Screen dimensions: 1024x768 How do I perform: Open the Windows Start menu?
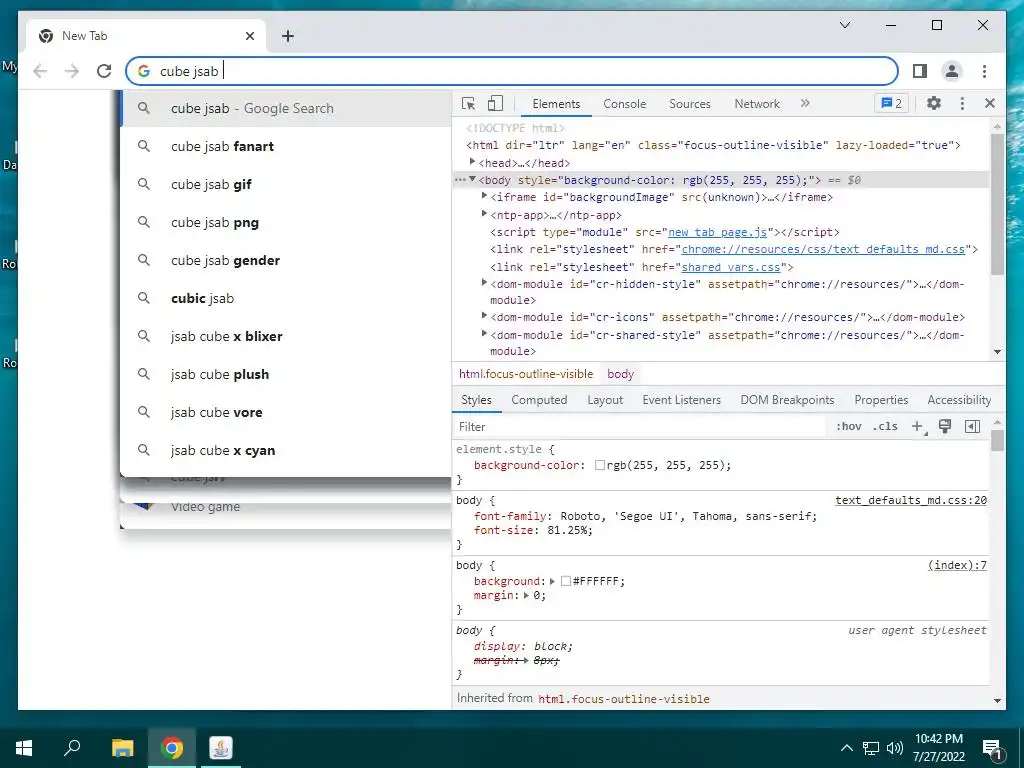pos(24,748)
